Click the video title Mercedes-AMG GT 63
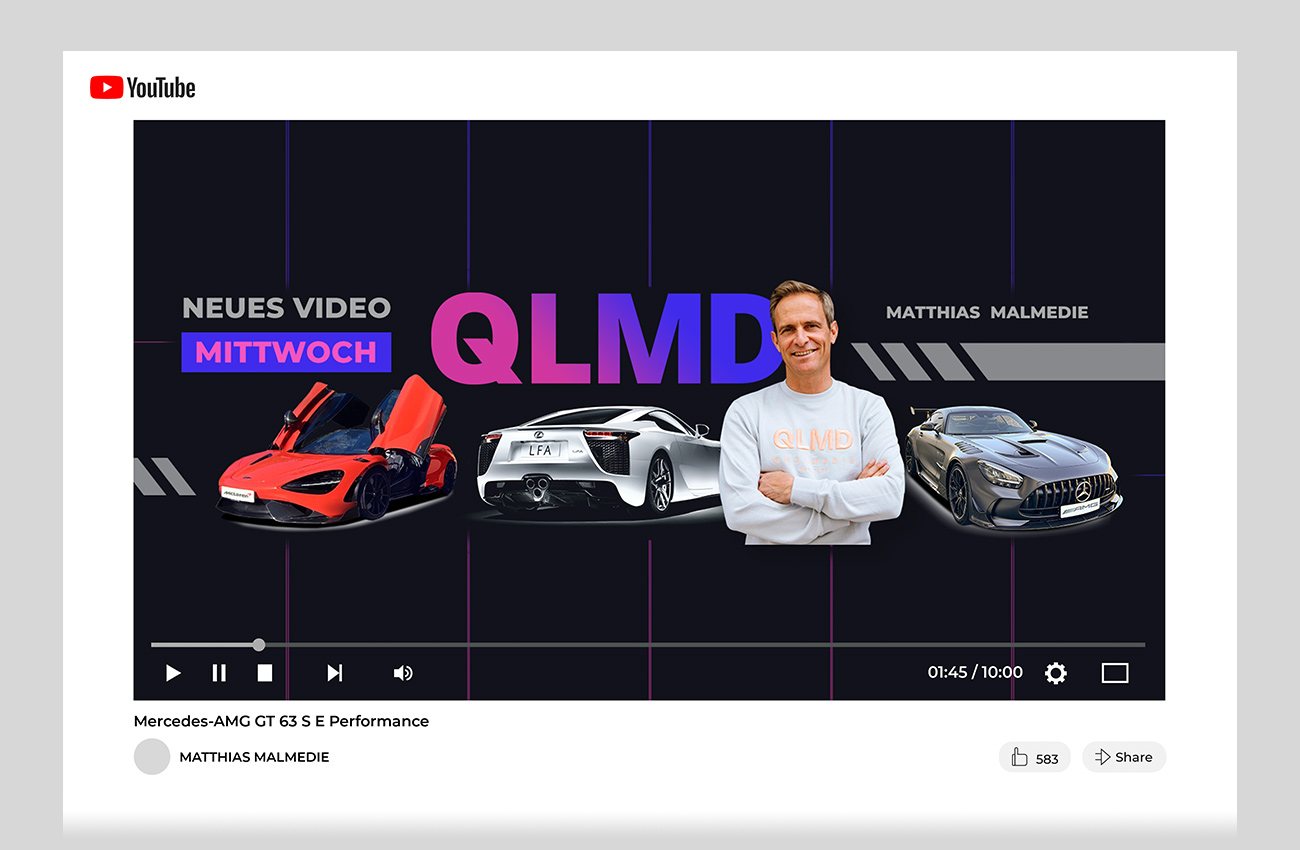 click(x=281, y=721)
